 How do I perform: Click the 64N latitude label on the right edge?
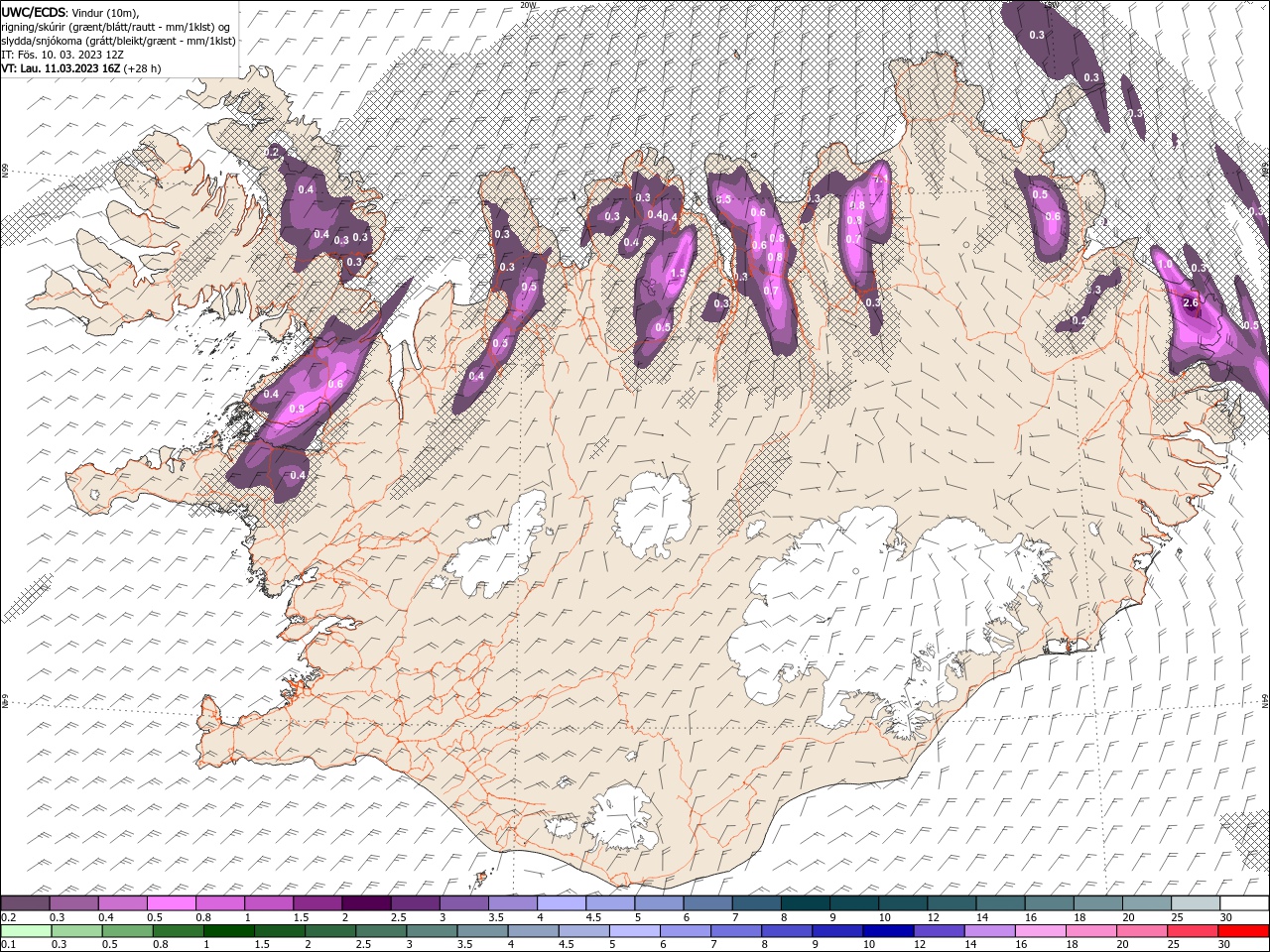(x=1265, y=699)
